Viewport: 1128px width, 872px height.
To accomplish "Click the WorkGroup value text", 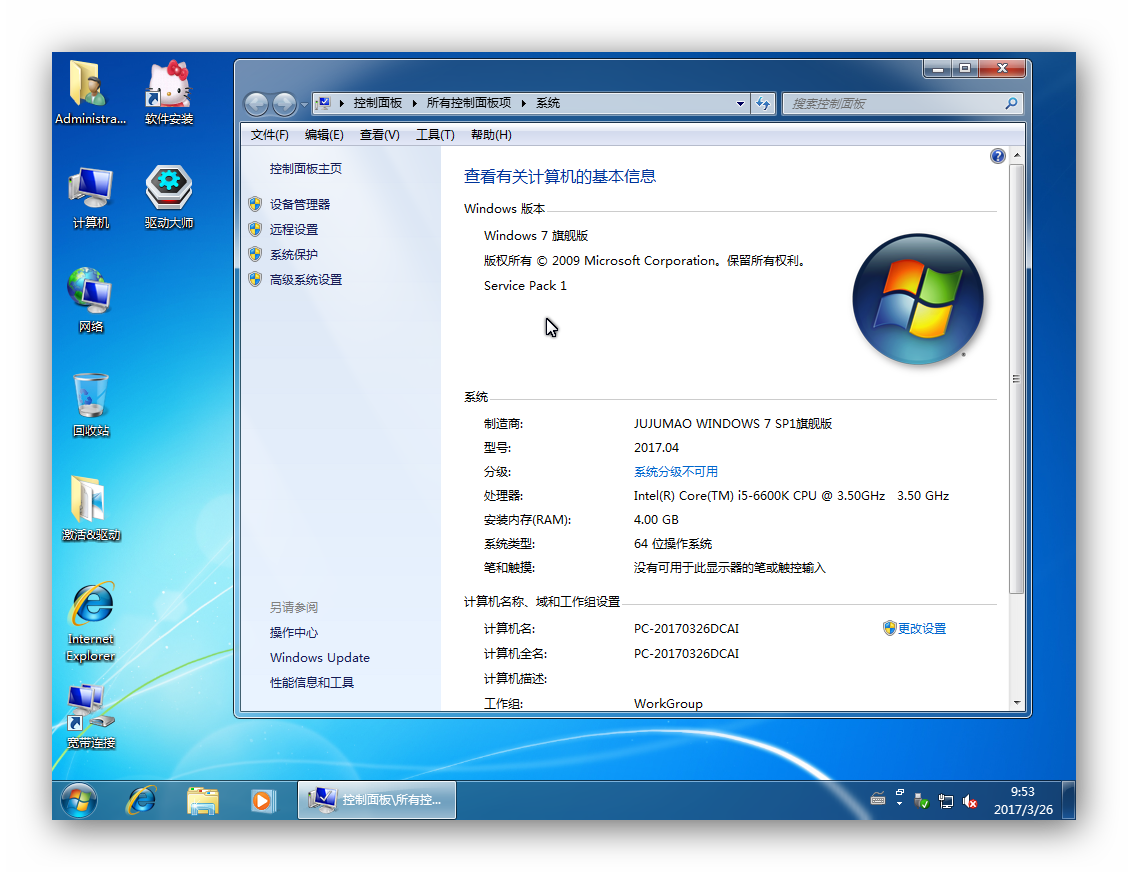I will pyautogui.click(x=668, y=704).
